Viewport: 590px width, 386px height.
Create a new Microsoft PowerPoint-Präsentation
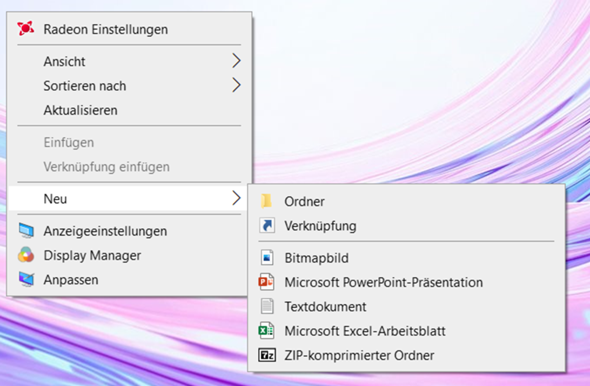tap(406, 282)
